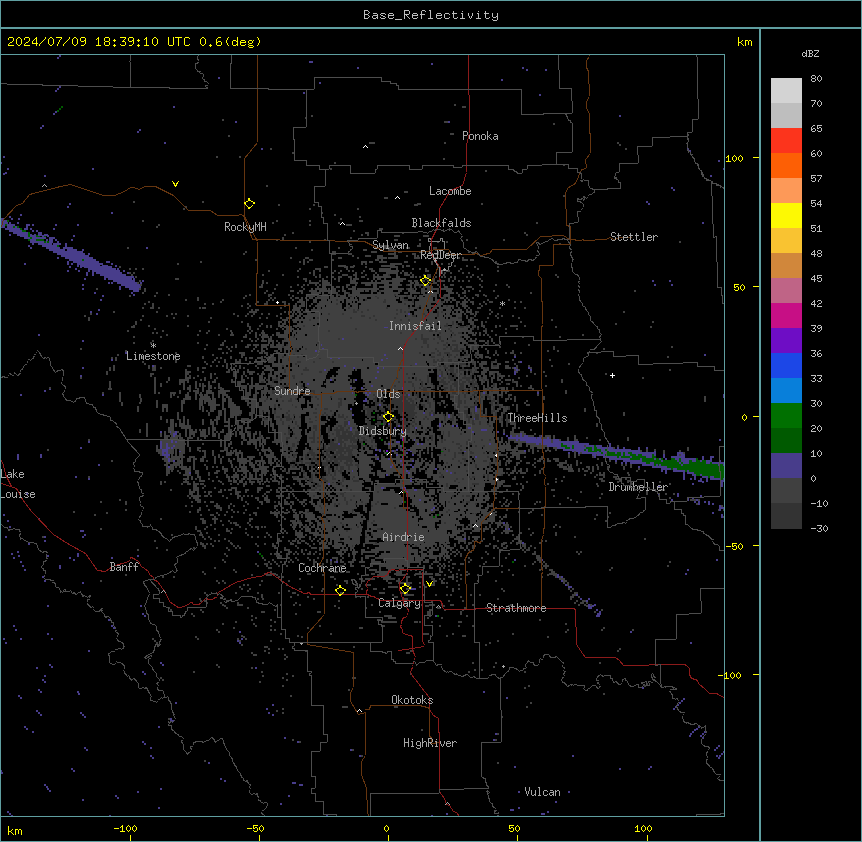
Task: Click the Stettler city label
Action: 634,237
